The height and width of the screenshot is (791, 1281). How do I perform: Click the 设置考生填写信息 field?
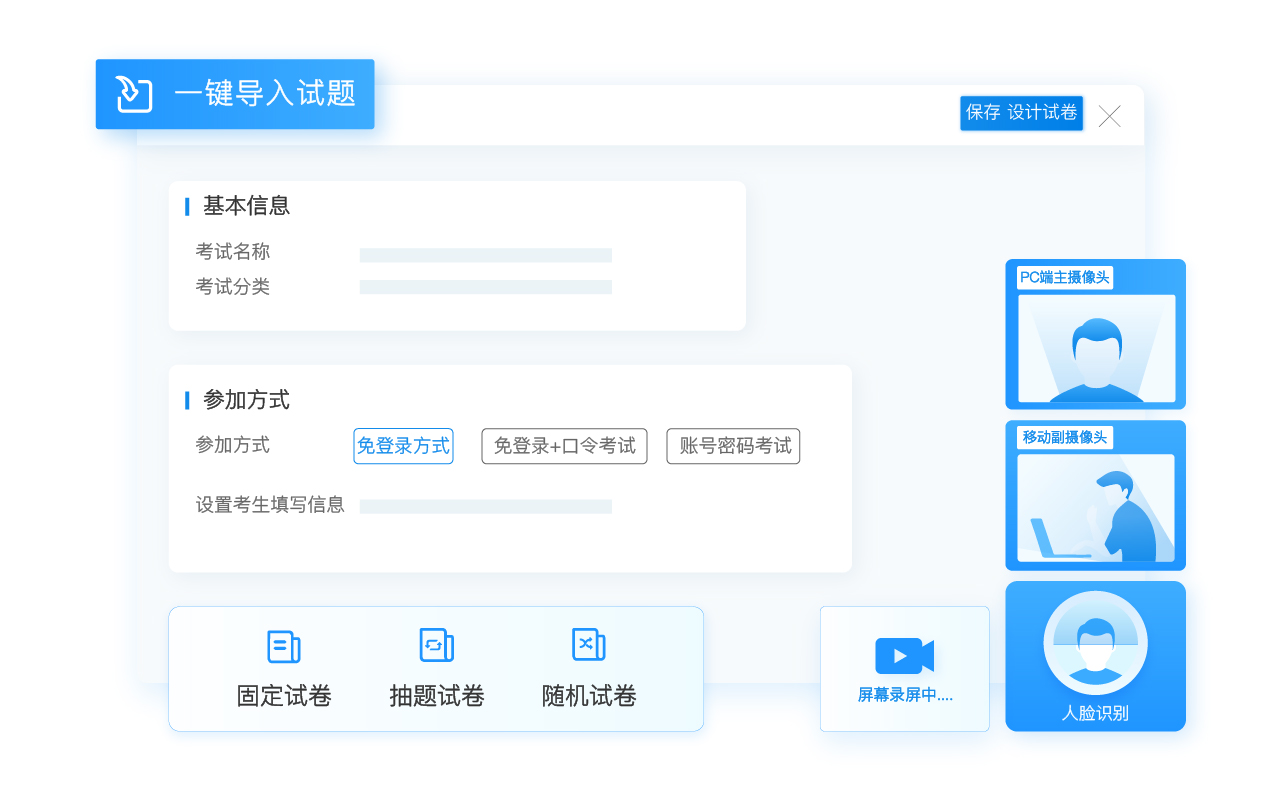485,507
